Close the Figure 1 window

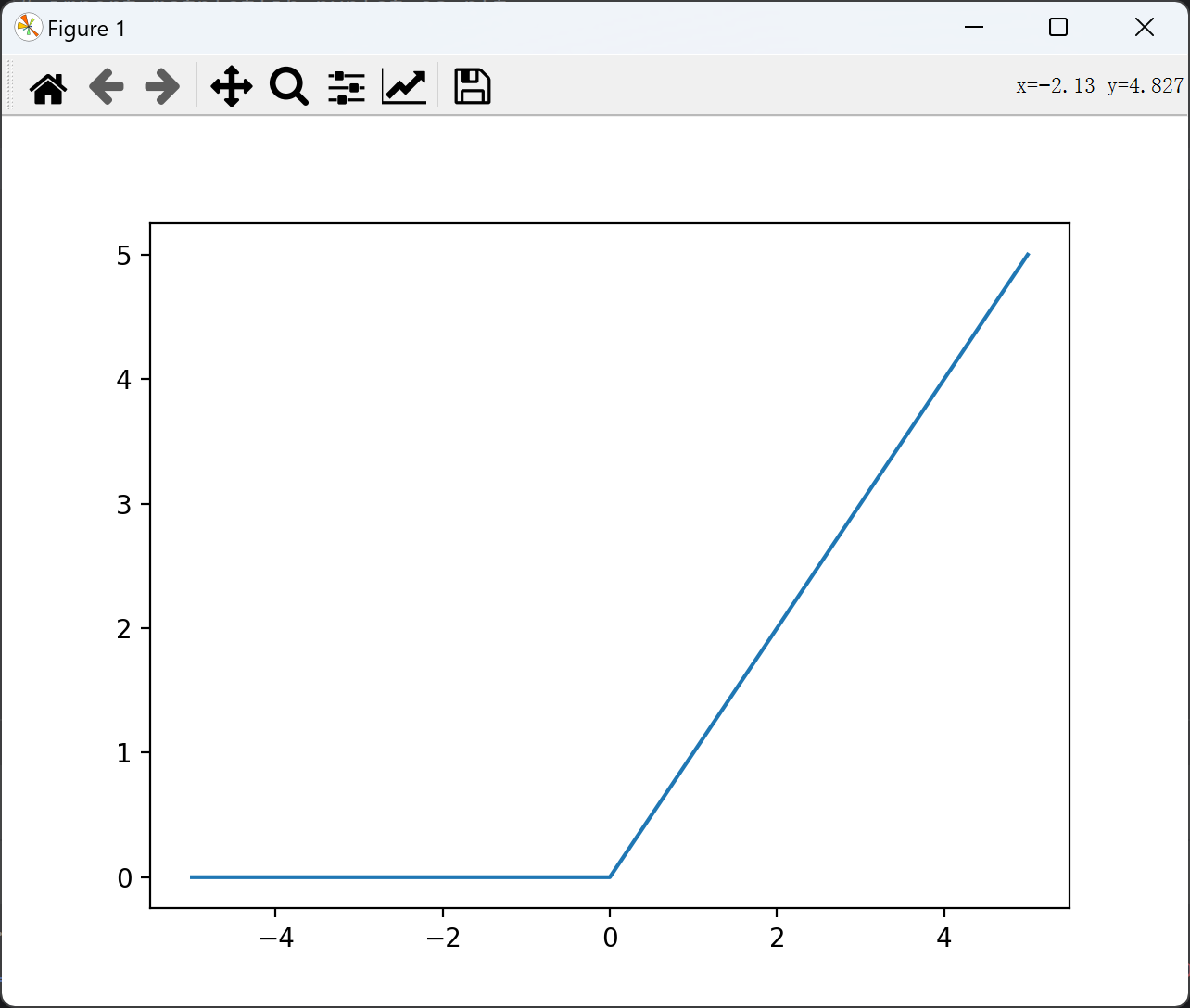(x=1145, y=28)
